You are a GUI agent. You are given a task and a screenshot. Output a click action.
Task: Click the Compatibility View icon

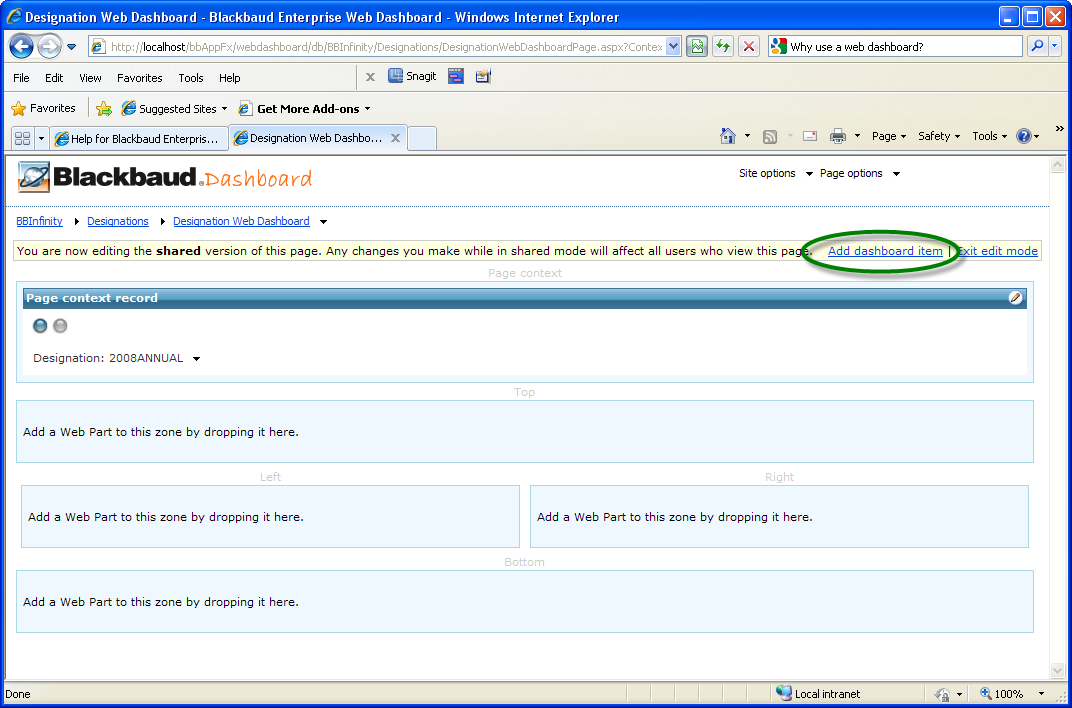697,46
